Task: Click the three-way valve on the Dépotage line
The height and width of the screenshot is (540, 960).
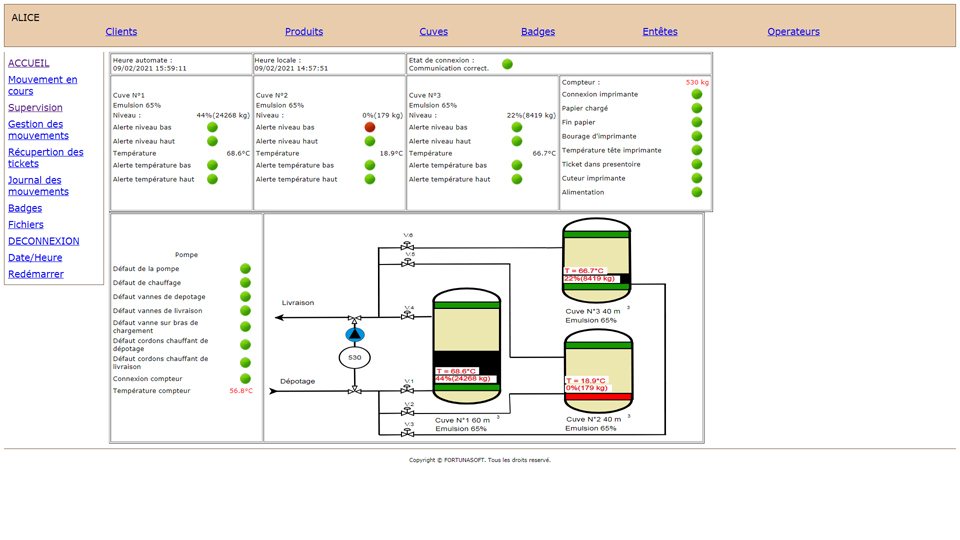Action: point(355,391)
